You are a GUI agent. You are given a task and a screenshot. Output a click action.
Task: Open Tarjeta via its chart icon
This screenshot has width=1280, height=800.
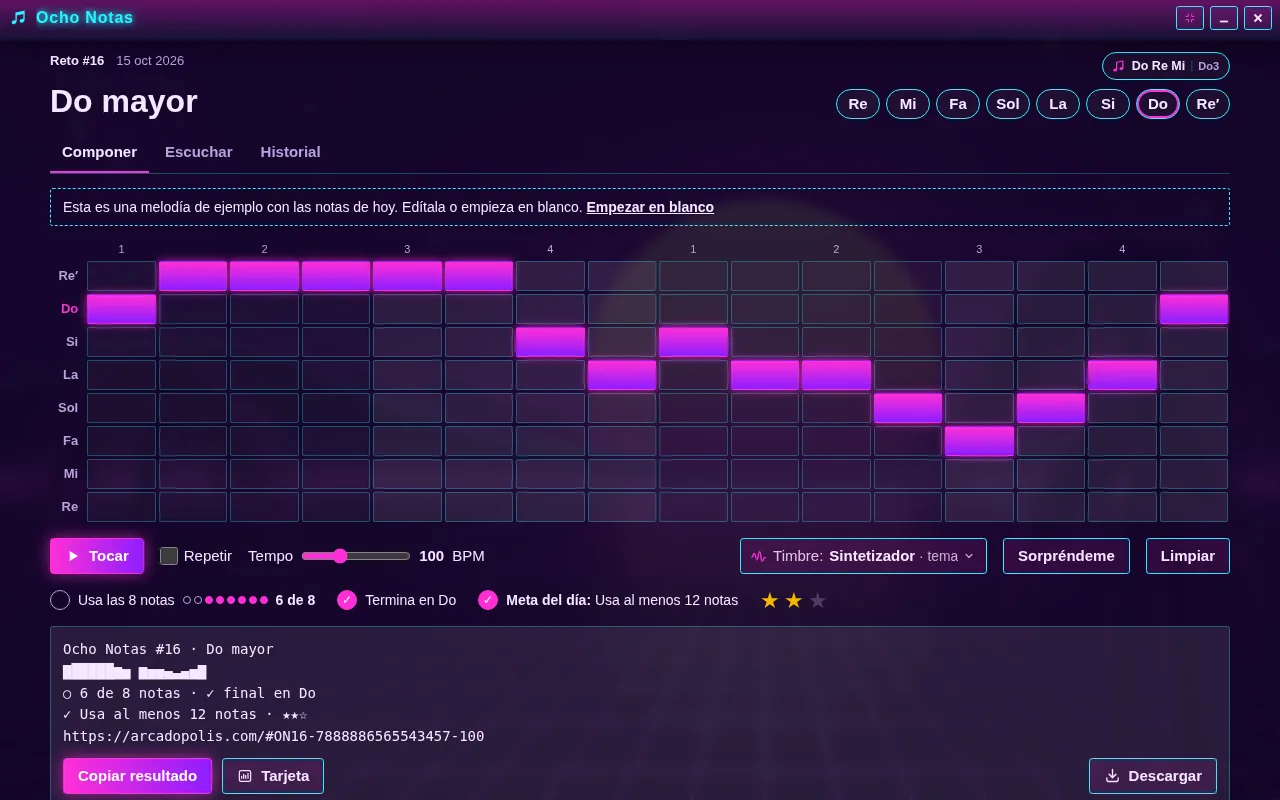(245, 776)
